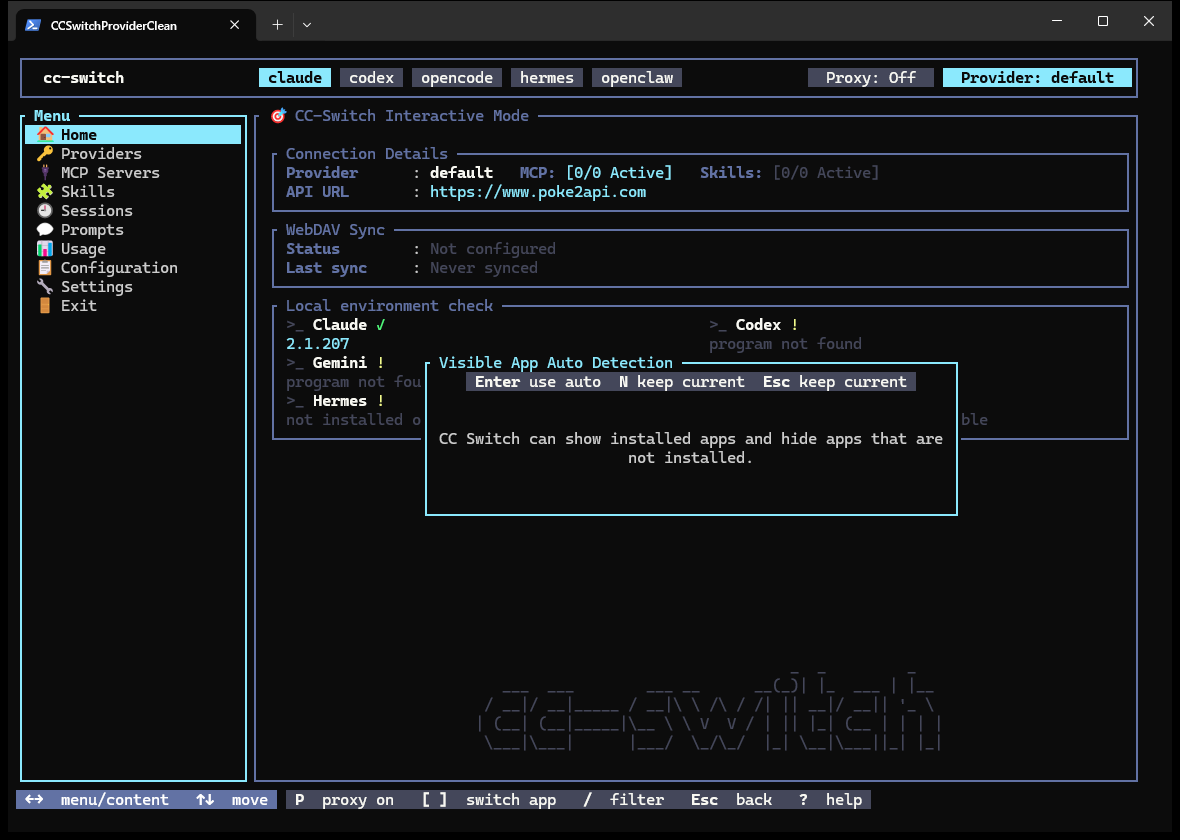This screenshot has height=840, width=1180.
Task: Click the '? help' footer hint
Action: click(x=831, y=799)
